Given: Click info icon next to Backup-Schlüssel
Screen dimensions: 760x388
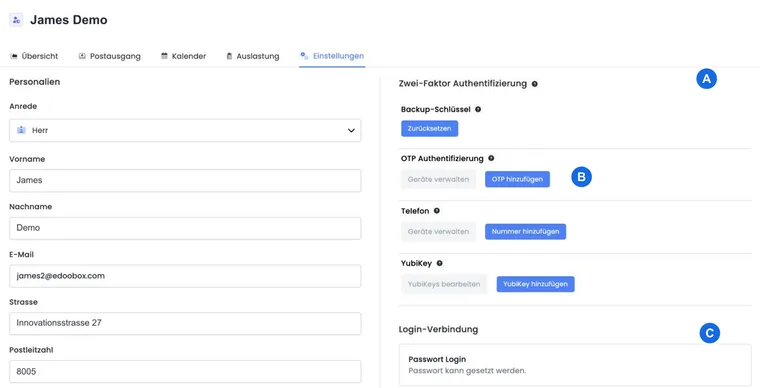Looking at the screenshot, I should (x=478, y=109).
